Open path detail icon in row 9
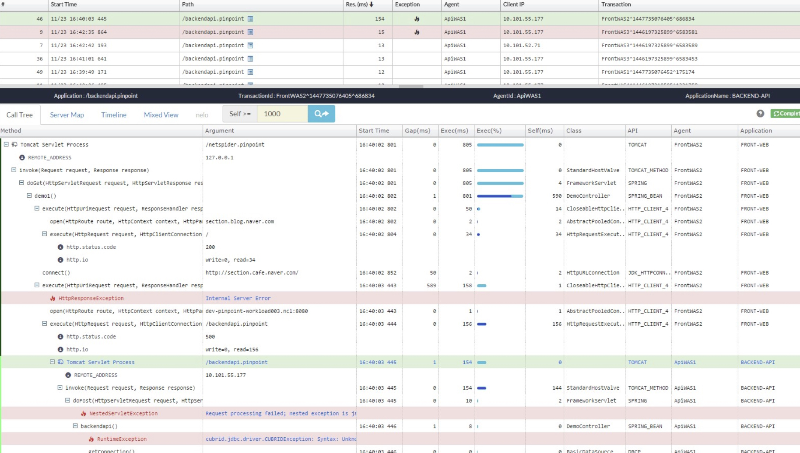Viewport: 800px width, 453px height. pyautogui.click(x=251, y=32)
